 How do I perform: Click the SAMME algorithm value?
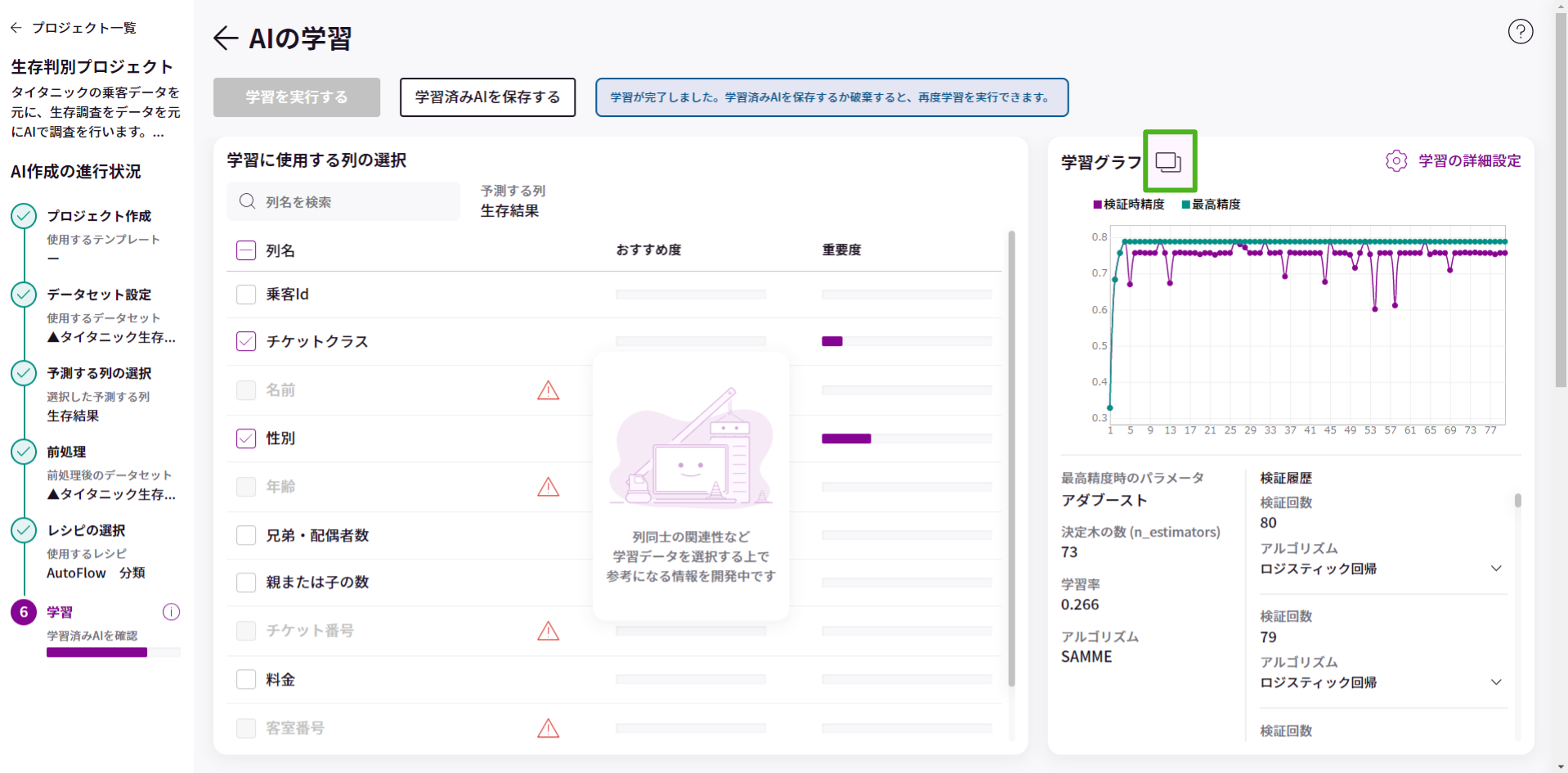point(1086,657)
